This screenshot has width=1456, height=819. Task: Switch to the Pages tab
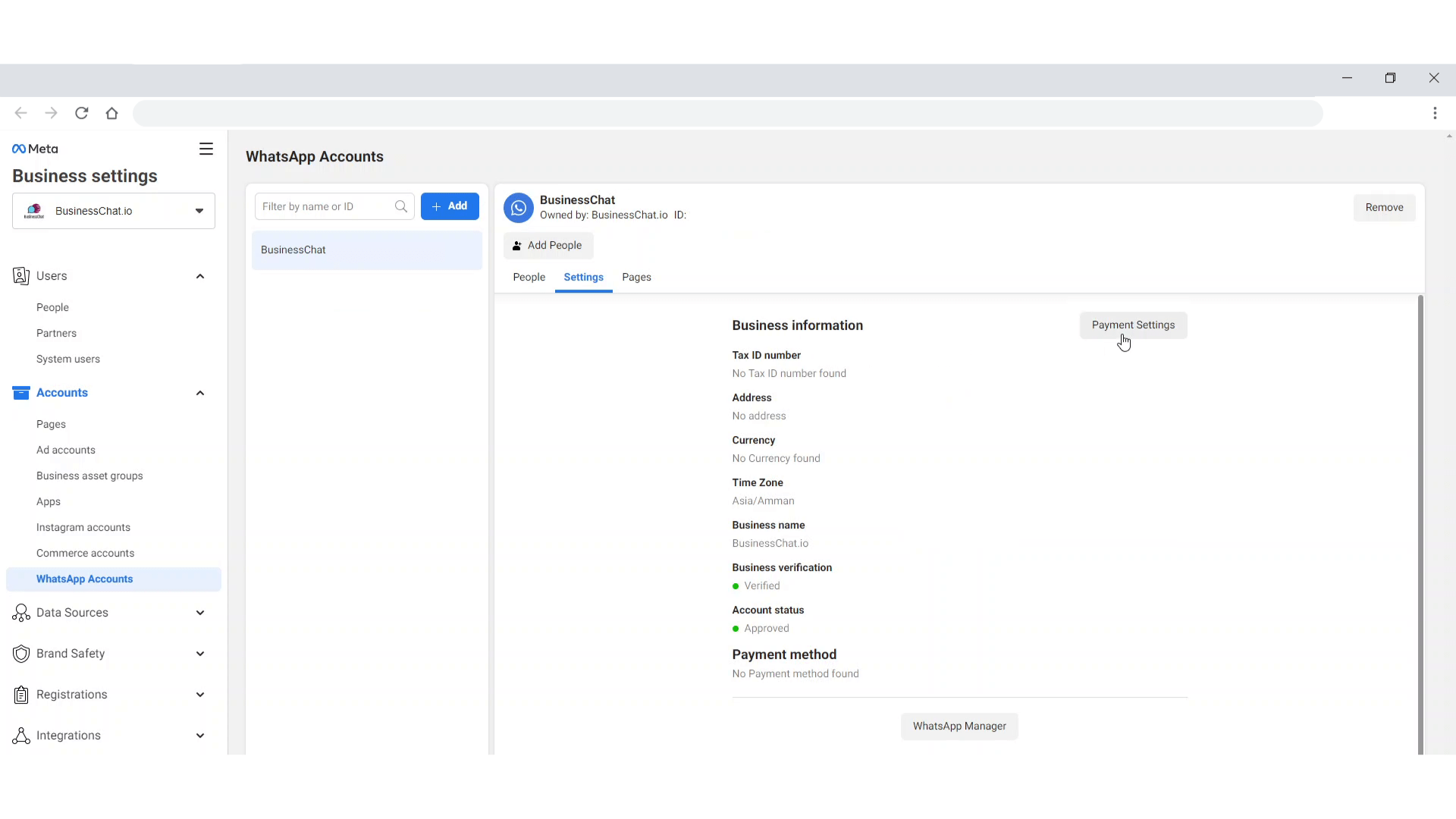(636, 277)
